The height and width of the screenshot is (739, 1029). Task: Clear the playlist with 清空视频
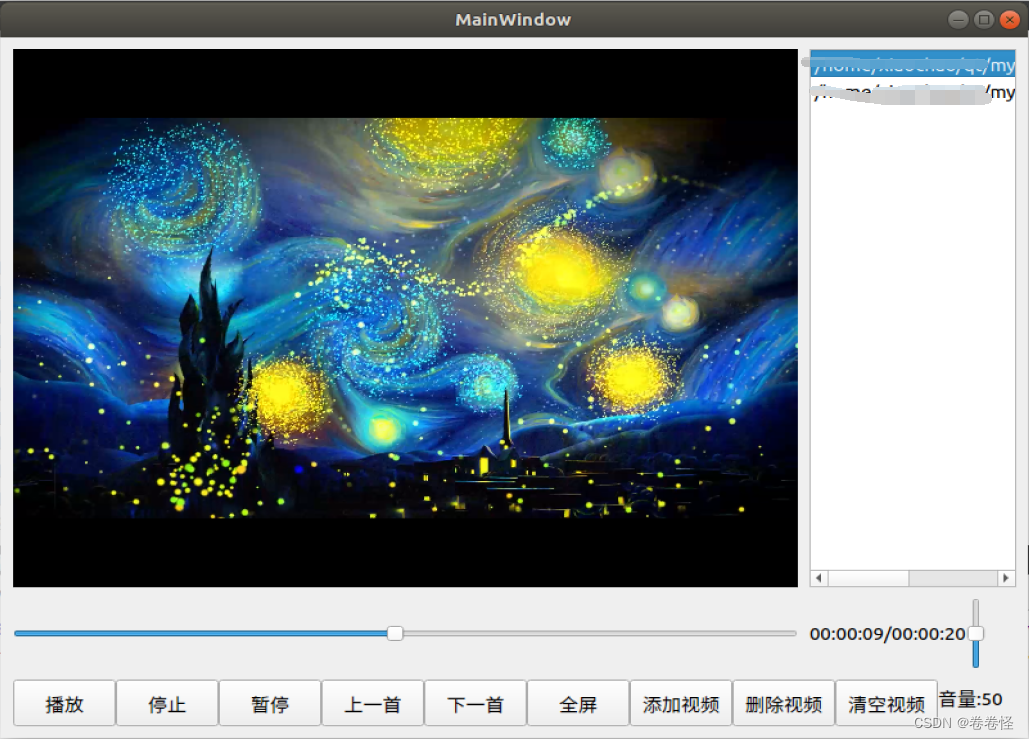click(x=886, y=704)
